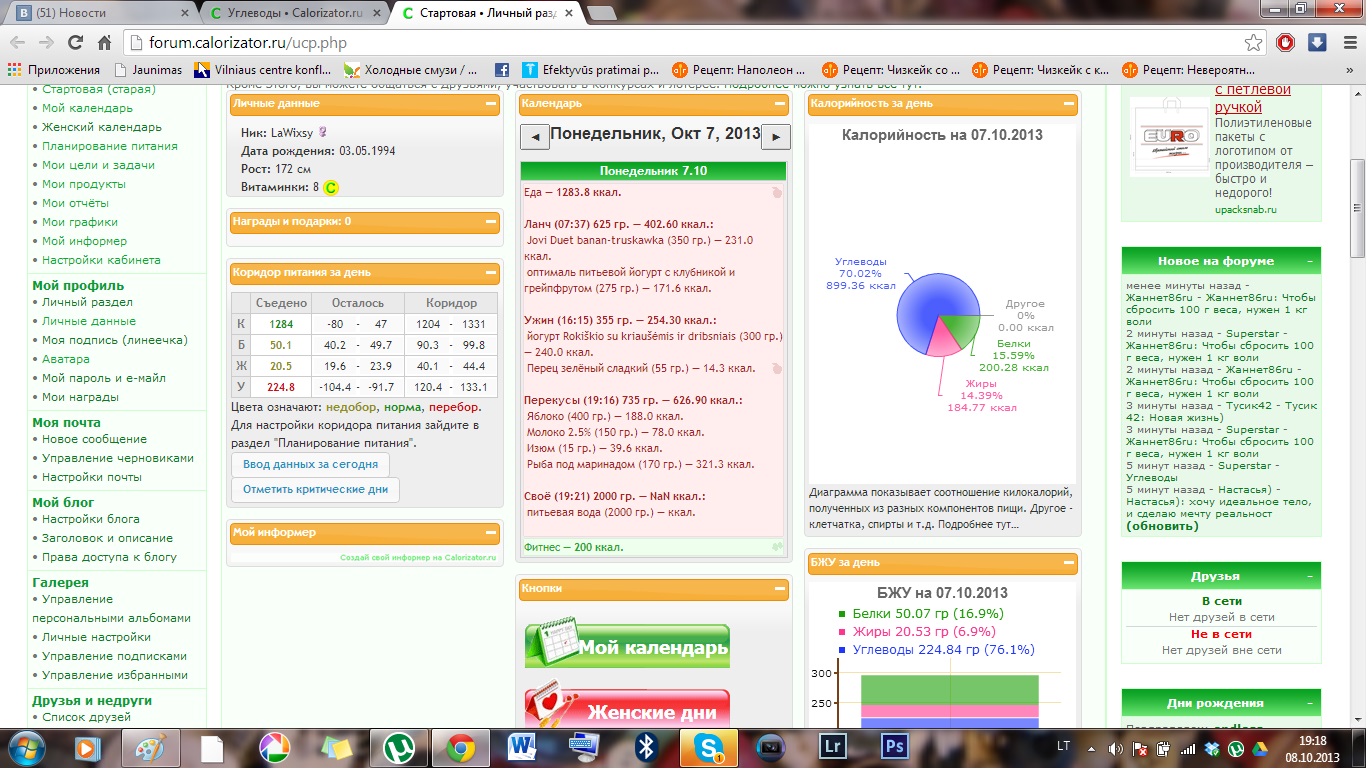Collapse the Мой информер panel
This screenshot has height=772, width=1372.
(491, 533)
